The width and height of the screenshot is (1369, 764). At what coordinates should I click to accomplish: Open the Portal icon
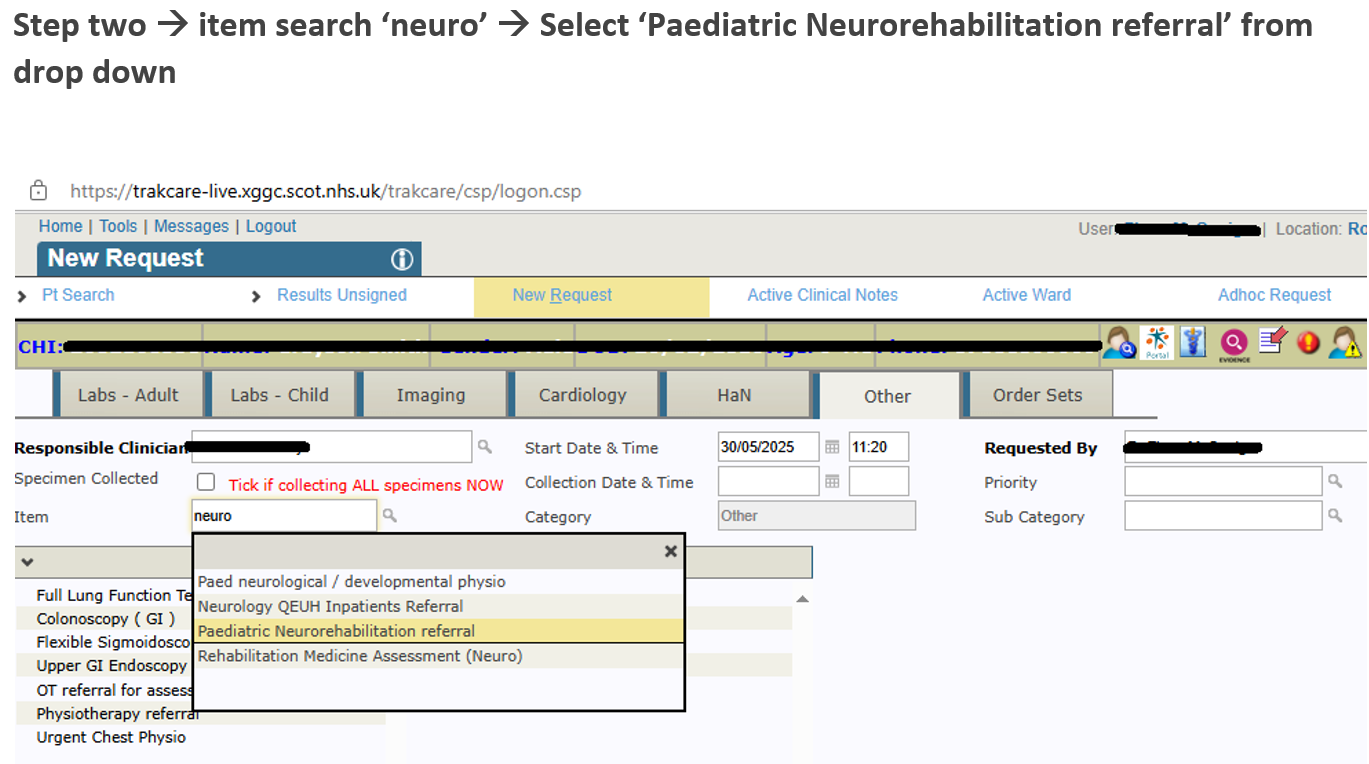[x=1157, y=343]
